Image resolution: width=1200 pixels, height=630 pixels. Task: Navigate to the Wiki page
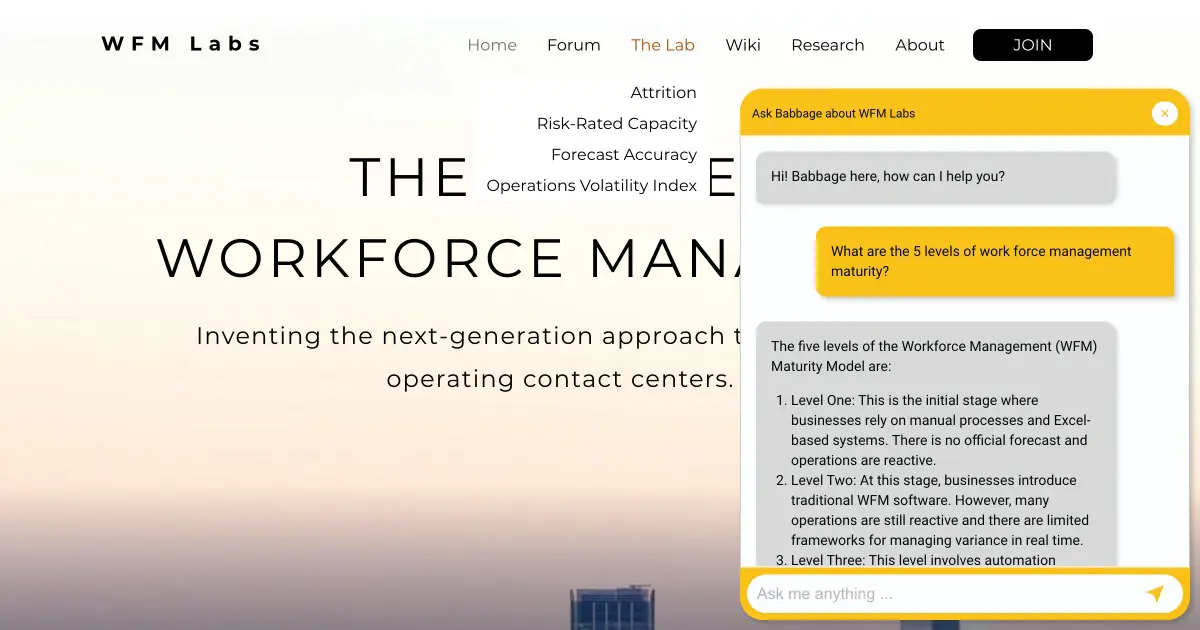coord(743,45)
